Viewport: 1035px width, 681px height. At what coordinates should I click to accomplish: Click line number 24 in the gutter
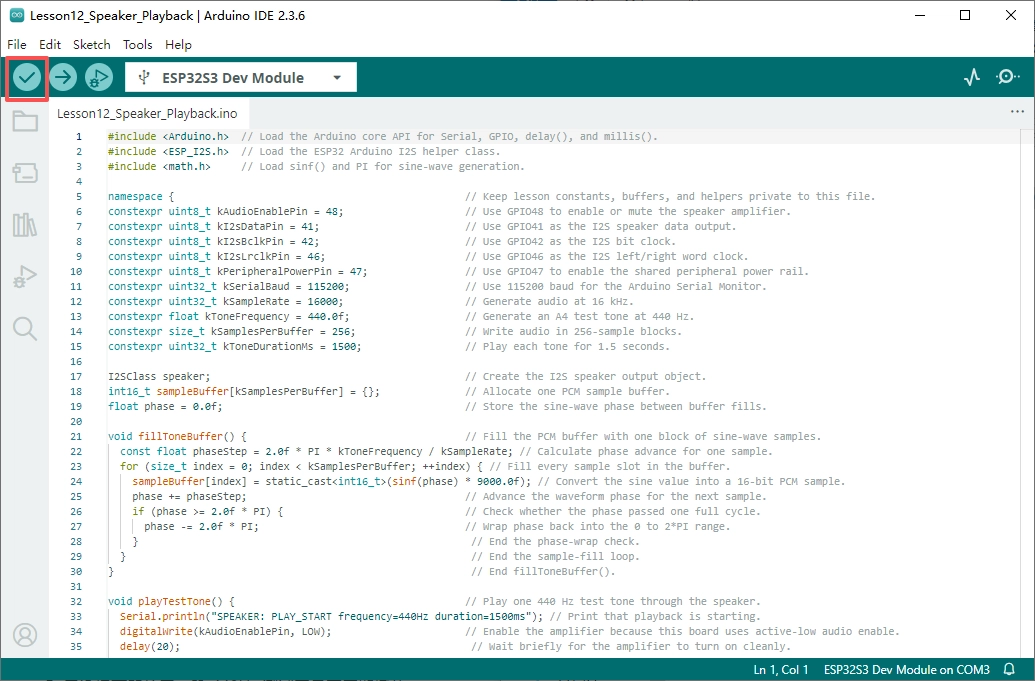76,482
